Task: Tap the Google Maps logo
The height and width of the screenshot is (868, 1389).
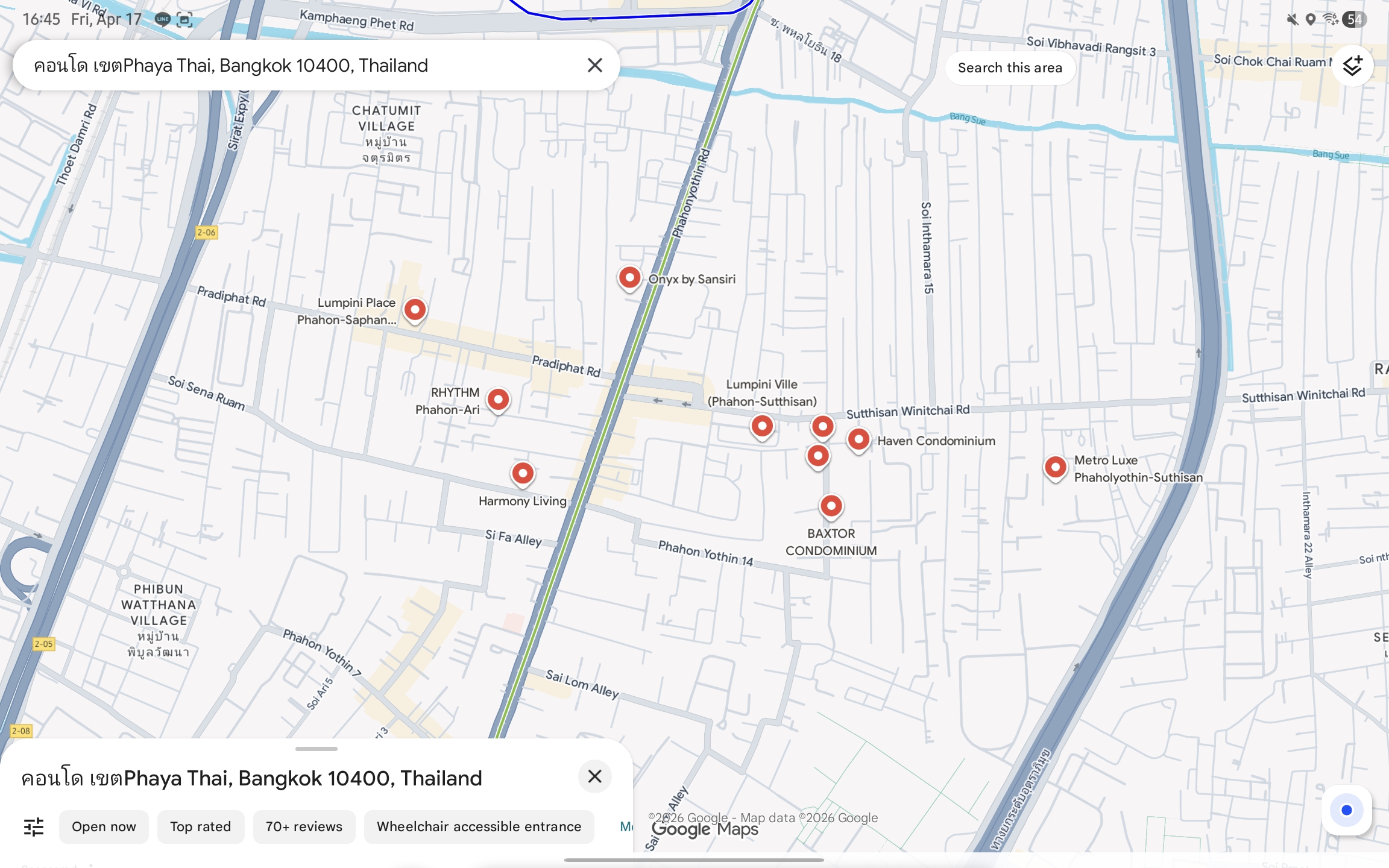Action: click(x=705, y=830)
